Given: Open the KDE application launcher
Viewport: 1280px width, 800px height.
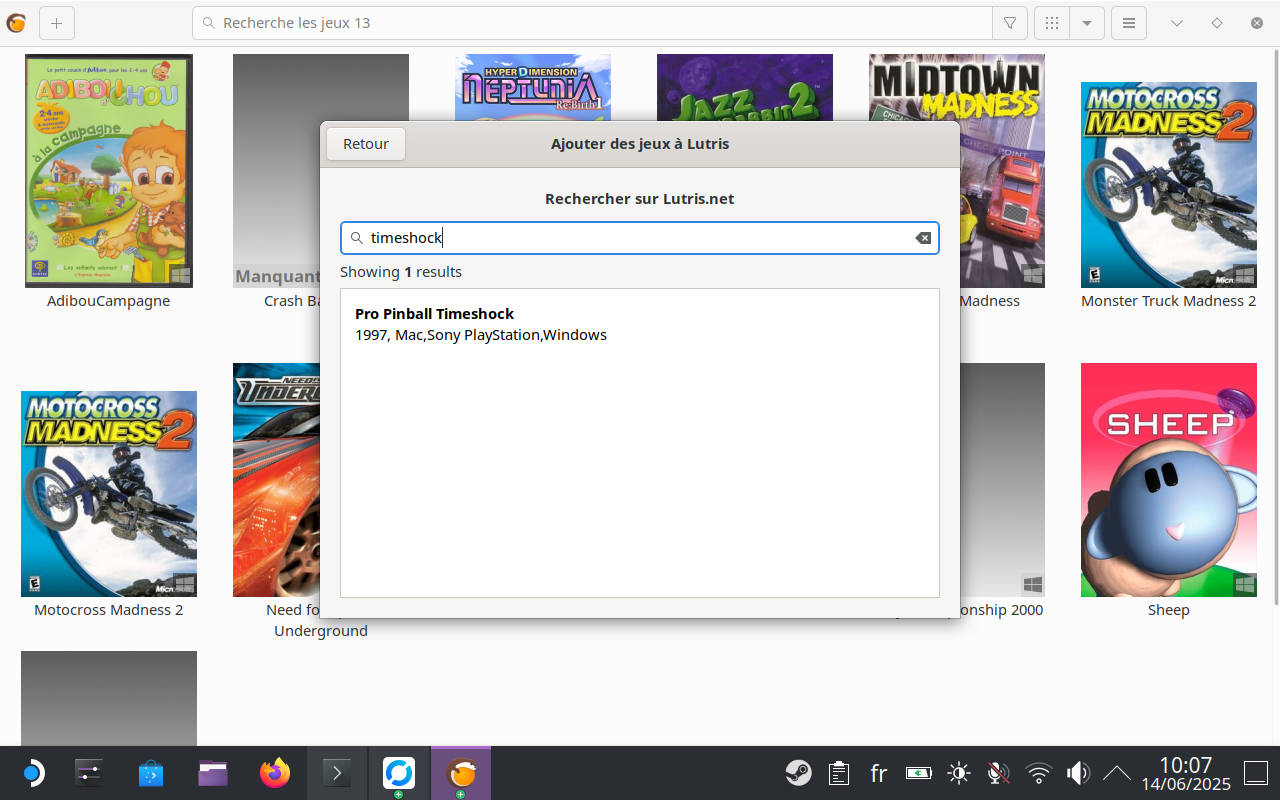Looking at the screenshot, I should (x=32, y=773).
